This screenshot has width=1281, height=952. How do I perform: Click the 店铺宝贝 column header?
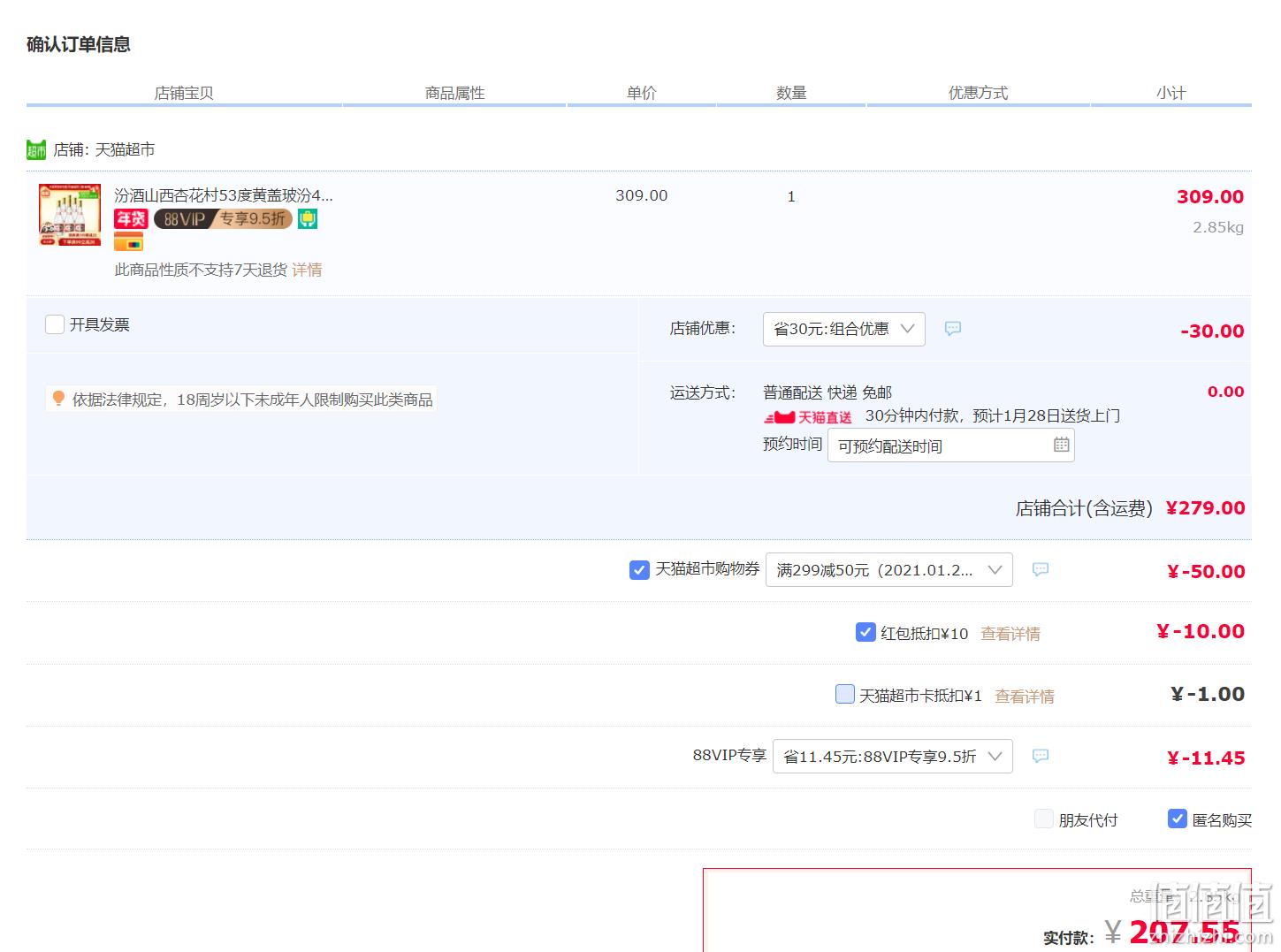(184, 93)
